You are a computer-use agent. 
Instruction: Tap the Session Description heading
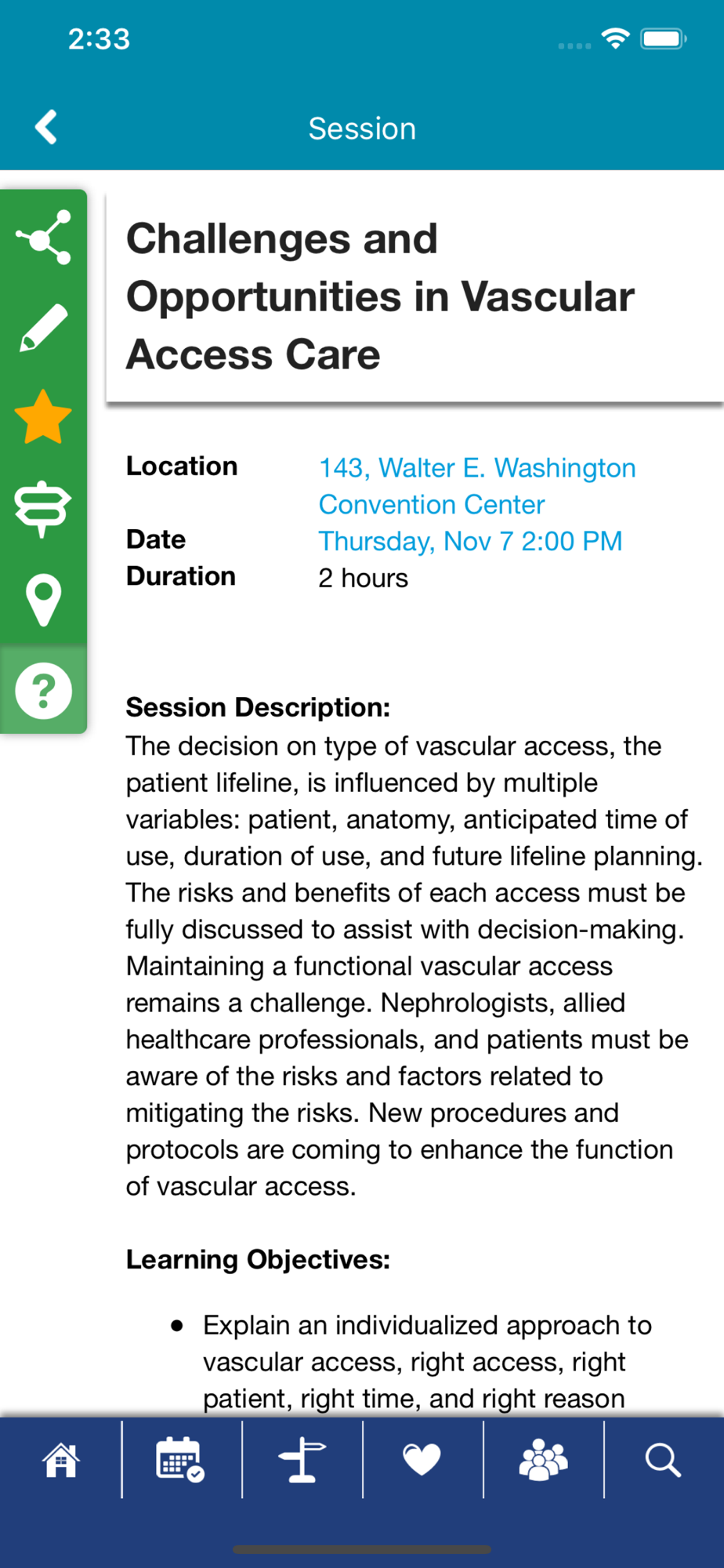[258, 707]
